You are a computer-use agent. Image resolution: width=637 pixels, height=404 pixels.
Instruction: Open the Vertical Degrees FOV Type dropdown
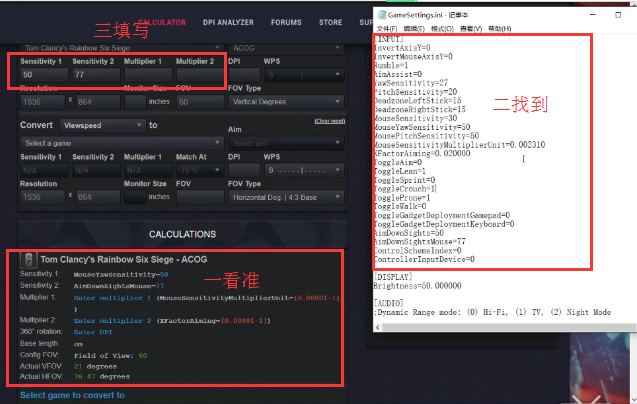[x=286, y=102]
